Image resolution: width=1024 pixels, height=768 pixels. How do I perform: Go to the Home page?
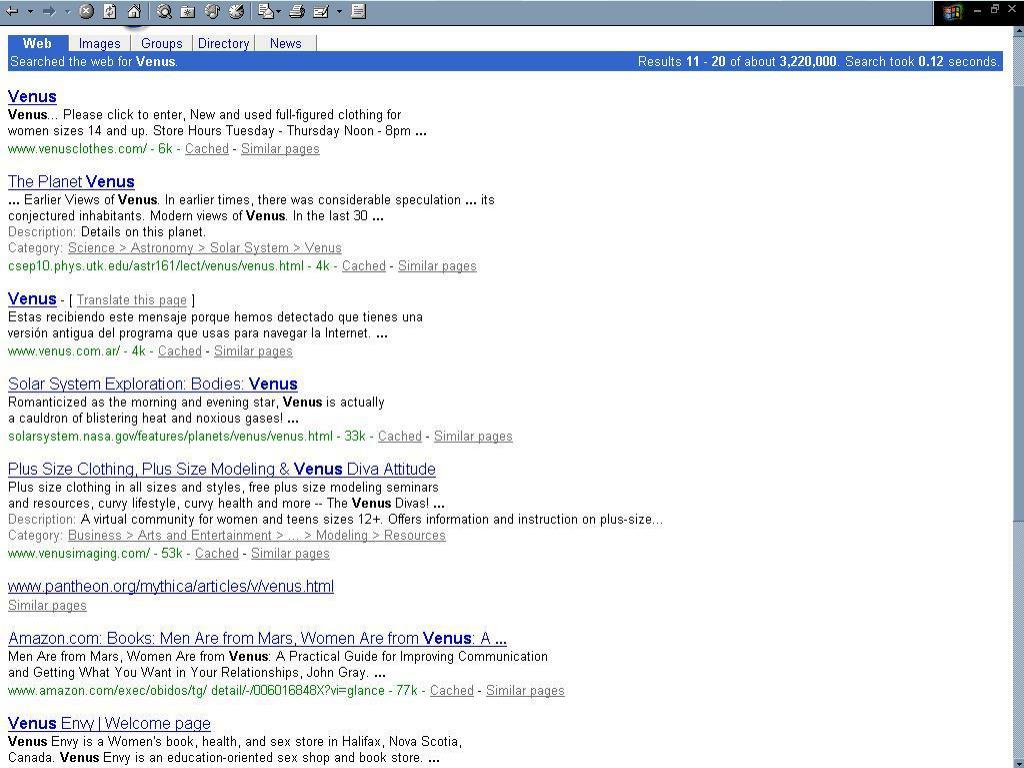tap(134, 11)
